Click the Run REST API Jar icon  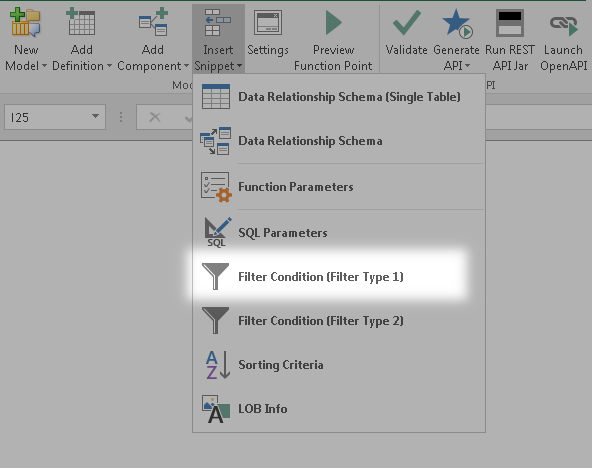[x=510, y=23]
